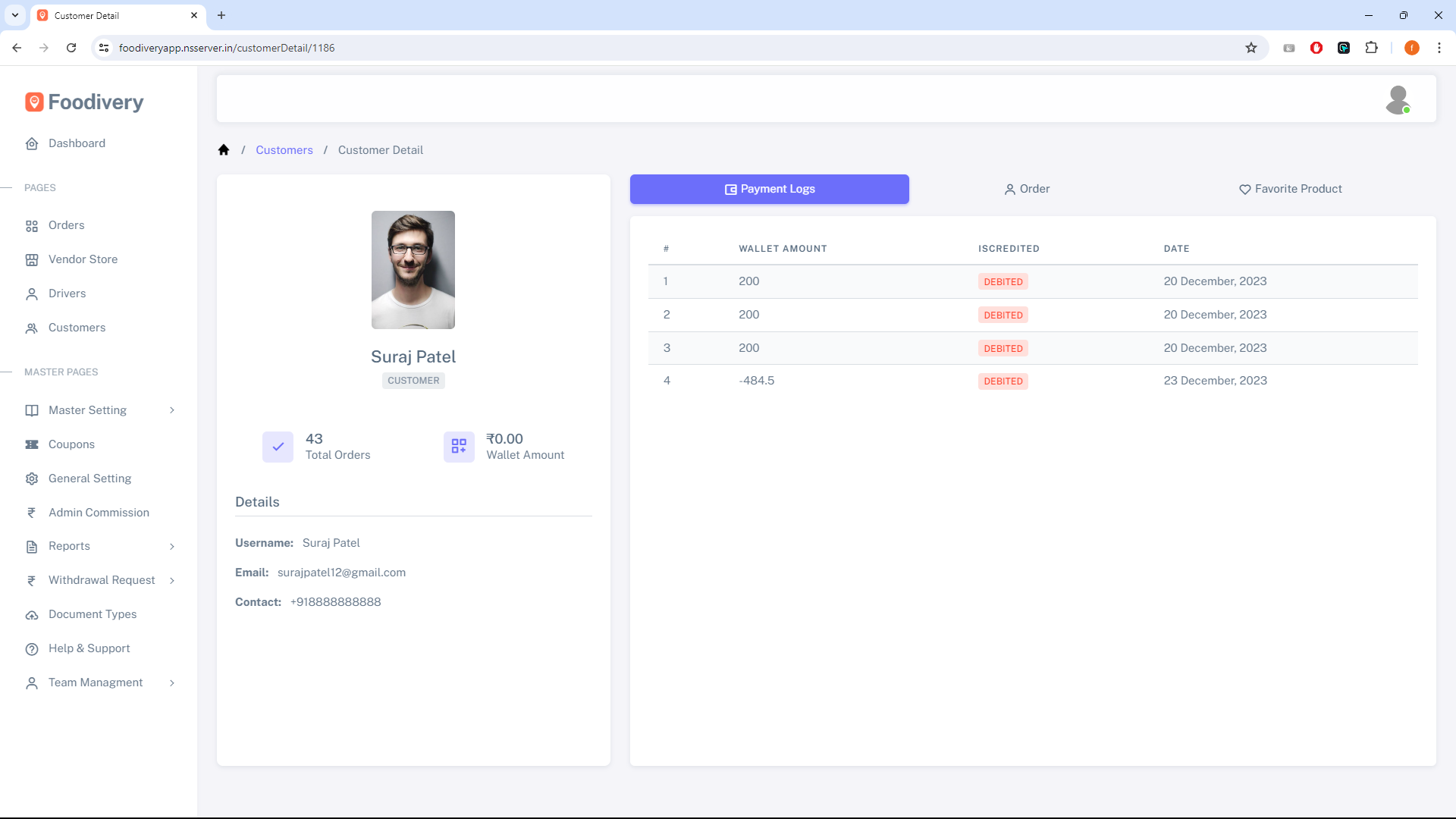Open Customers using the people icon
This screenshot has height=819, width=1456.
click(x=31, y=328)
